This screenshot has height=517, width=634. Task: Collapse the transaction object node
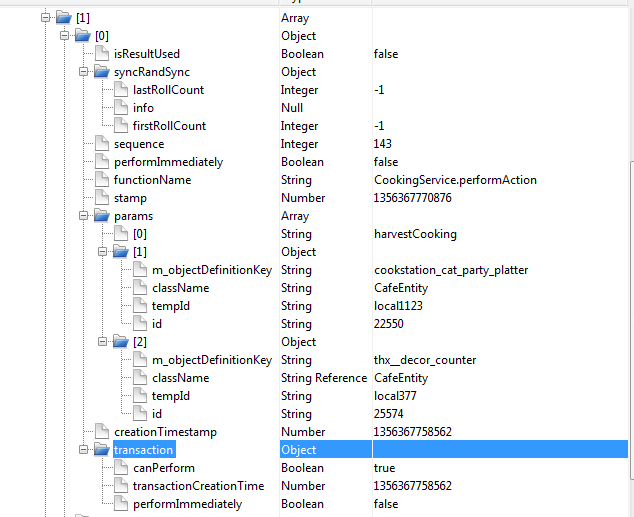84,450
